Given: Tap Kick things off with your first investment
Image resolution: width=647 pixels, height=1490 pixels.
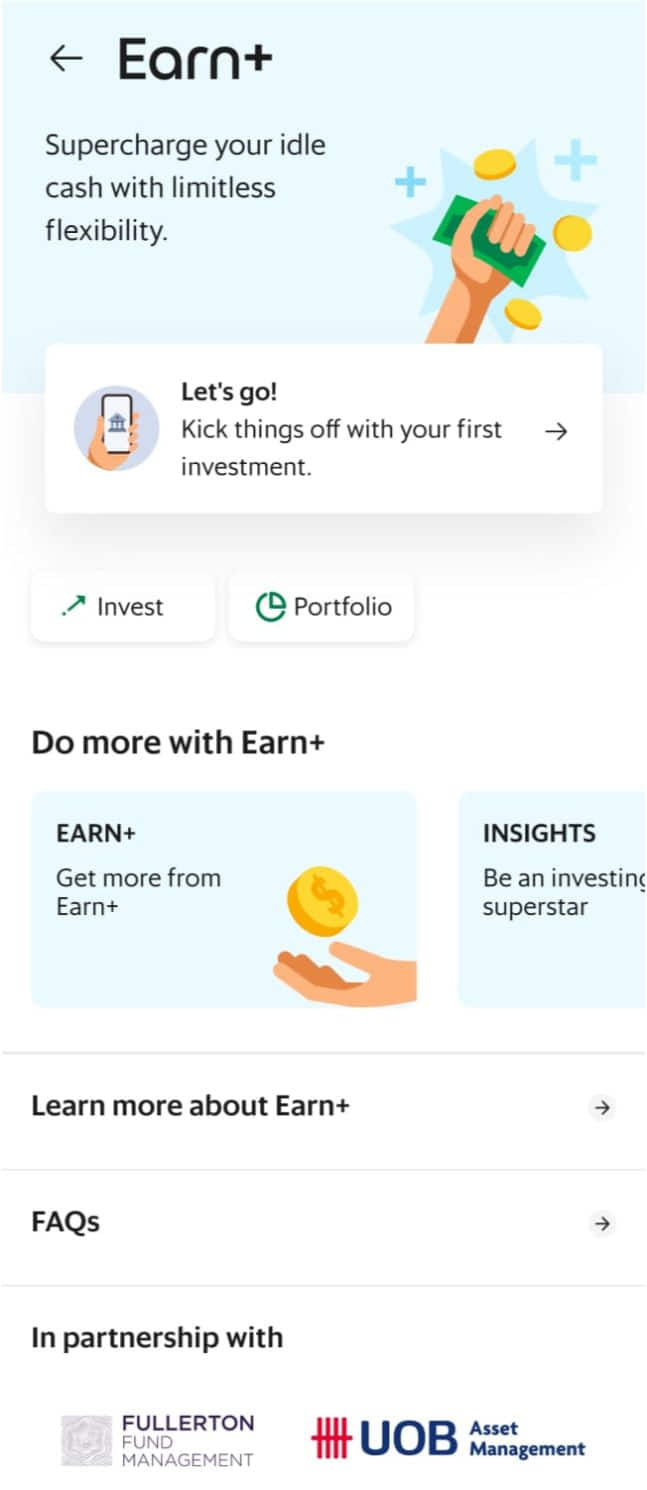Looking at the screenshot, I should pos(342,448).
